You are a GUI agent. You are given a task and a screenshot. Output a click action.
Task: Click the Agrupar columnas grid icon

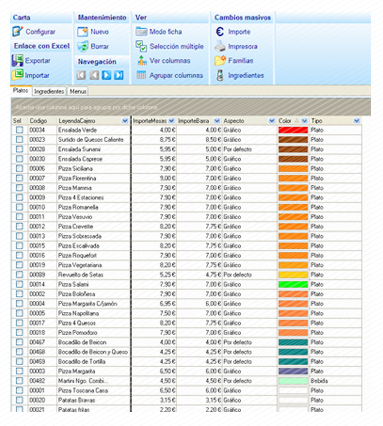click(141, 75)
